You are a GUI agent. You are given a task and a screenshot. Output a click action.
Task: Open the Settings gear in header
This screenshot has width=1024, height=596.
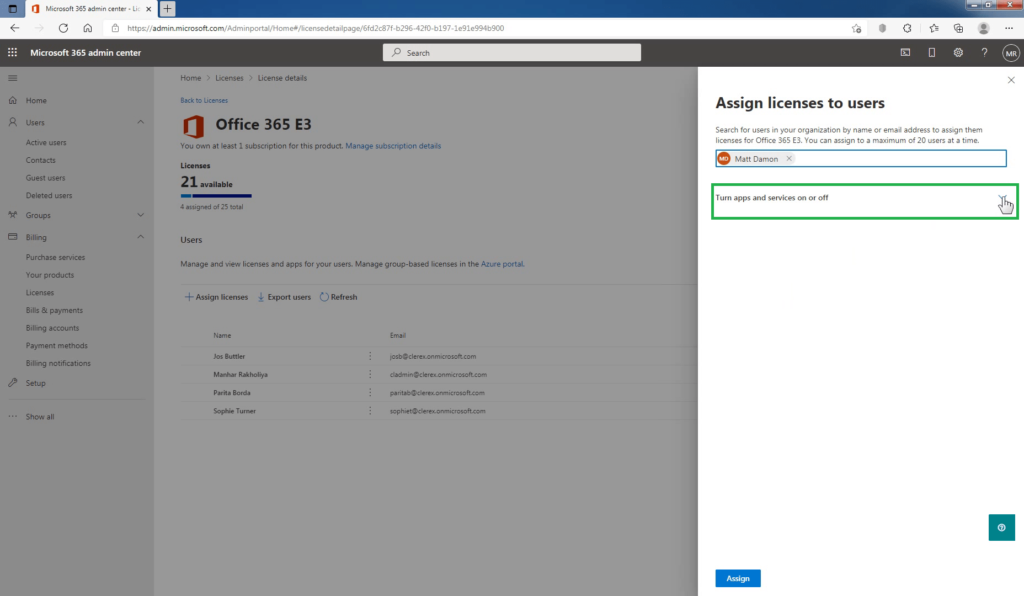coord(957,52)
